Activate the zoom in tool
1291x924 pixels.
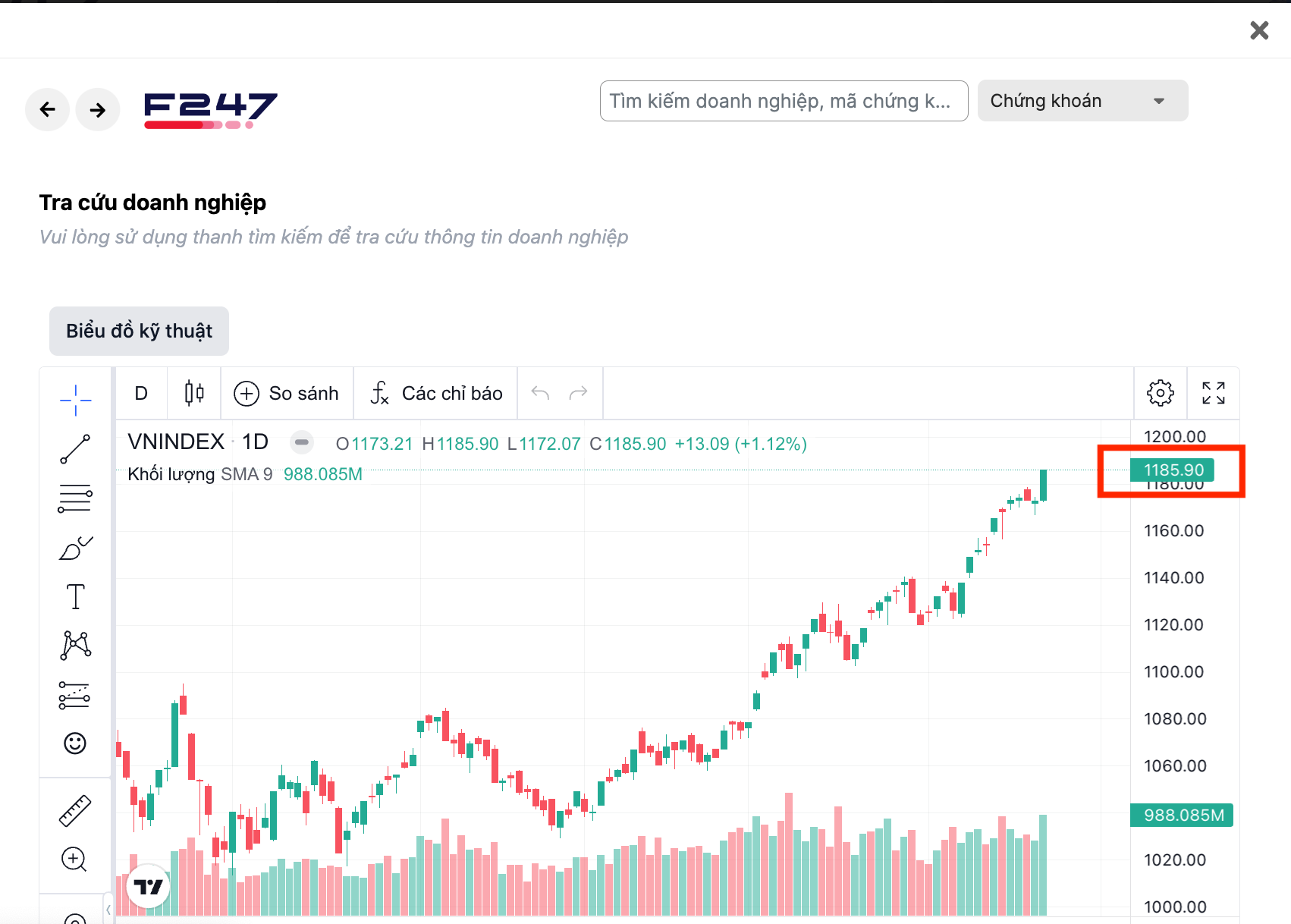(74, 860)
